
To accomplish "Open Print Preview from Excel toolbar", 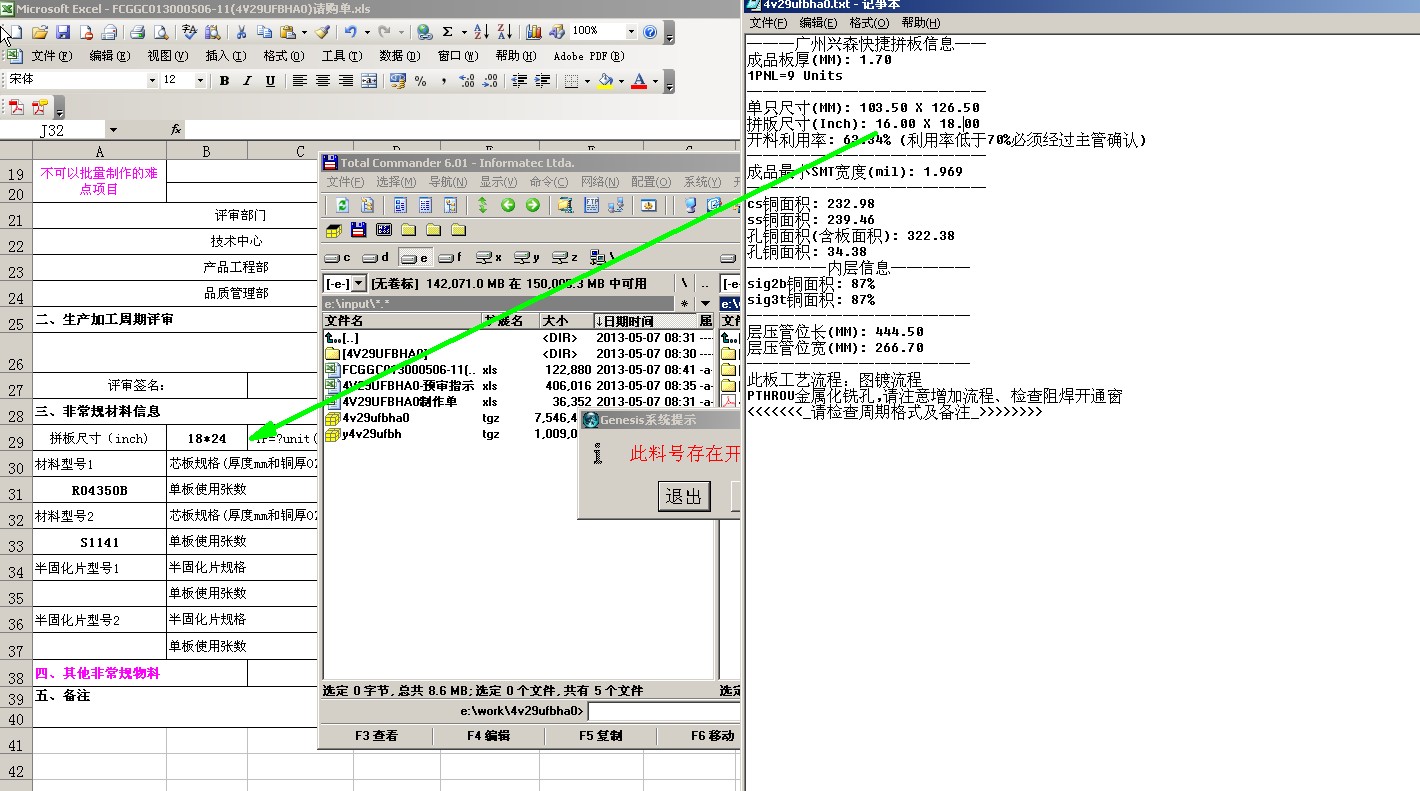I will pyautogui.click(x=160, y=32).
